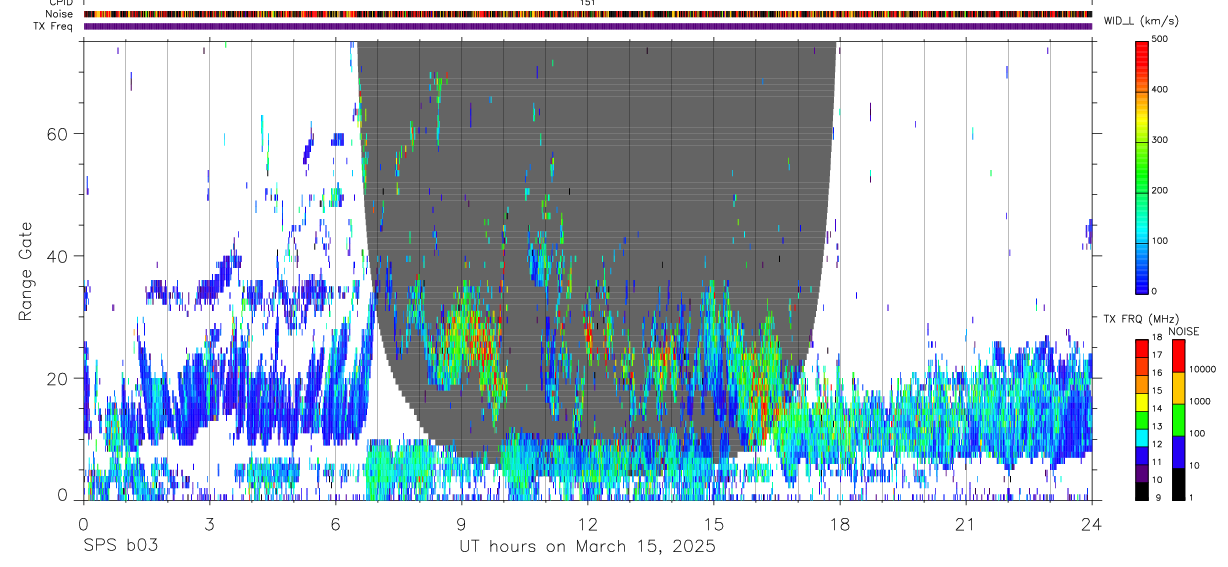Image resolution: width=1228 pixels, height=567 pixels.
Task: Click the 'NOISE' legend title
Action: coord(1182,331)
